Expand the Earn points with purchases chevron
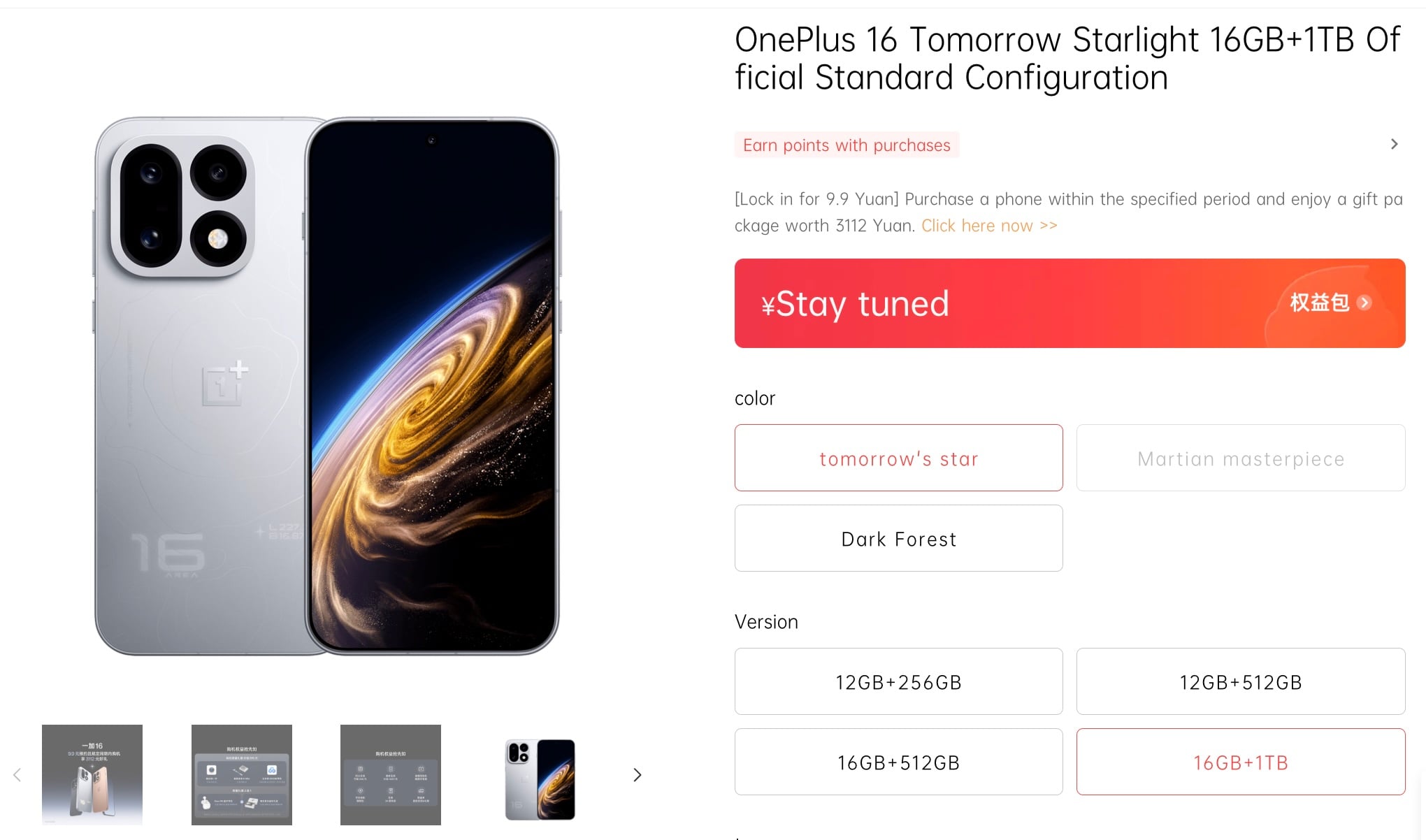The image size is (1426, 840). tap(1394, 144)
